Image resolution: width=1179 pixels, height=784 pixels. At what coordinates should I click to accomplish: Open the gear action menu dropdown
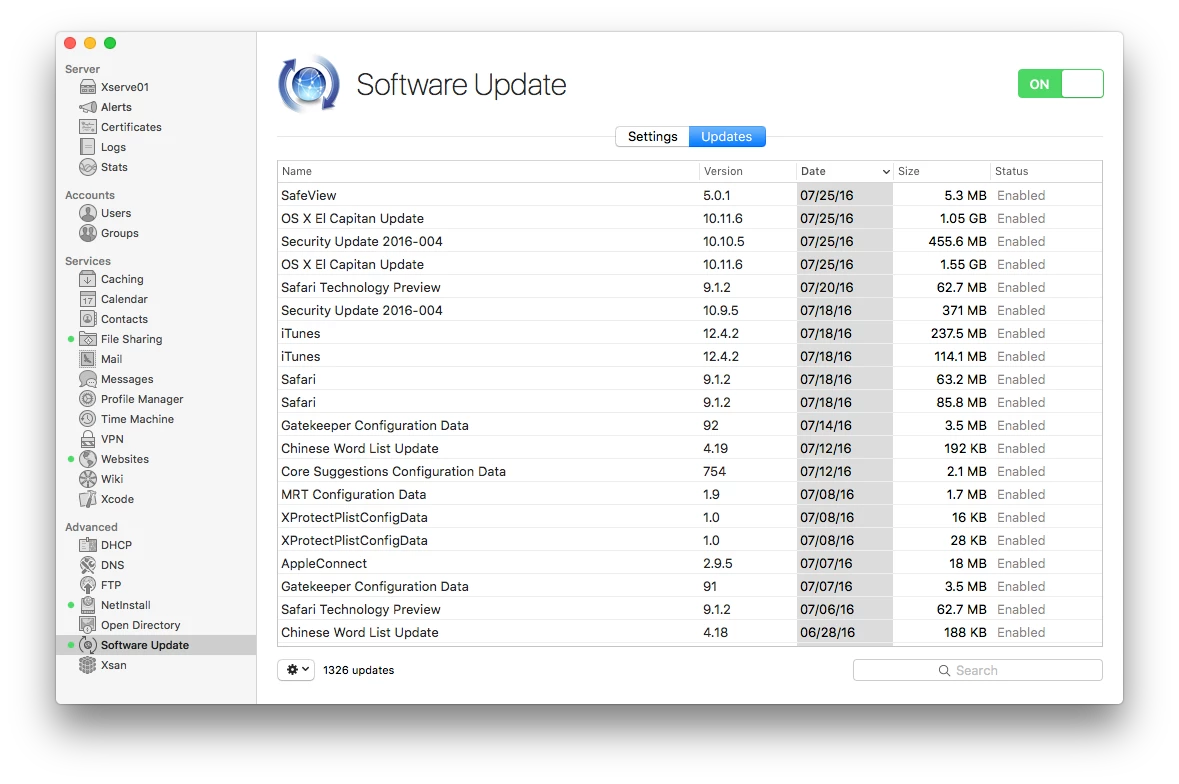[x=296, y=670]
